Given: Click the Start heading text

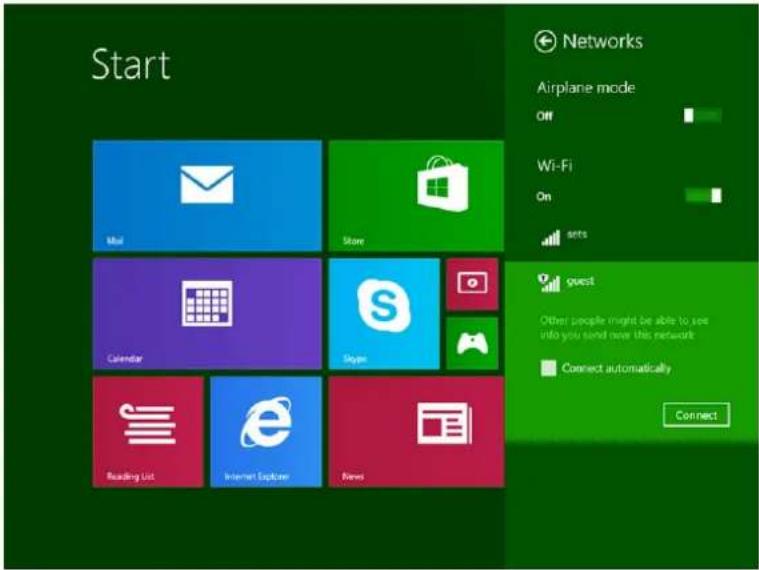Looking at the screenshot, I should pos(131,64).
